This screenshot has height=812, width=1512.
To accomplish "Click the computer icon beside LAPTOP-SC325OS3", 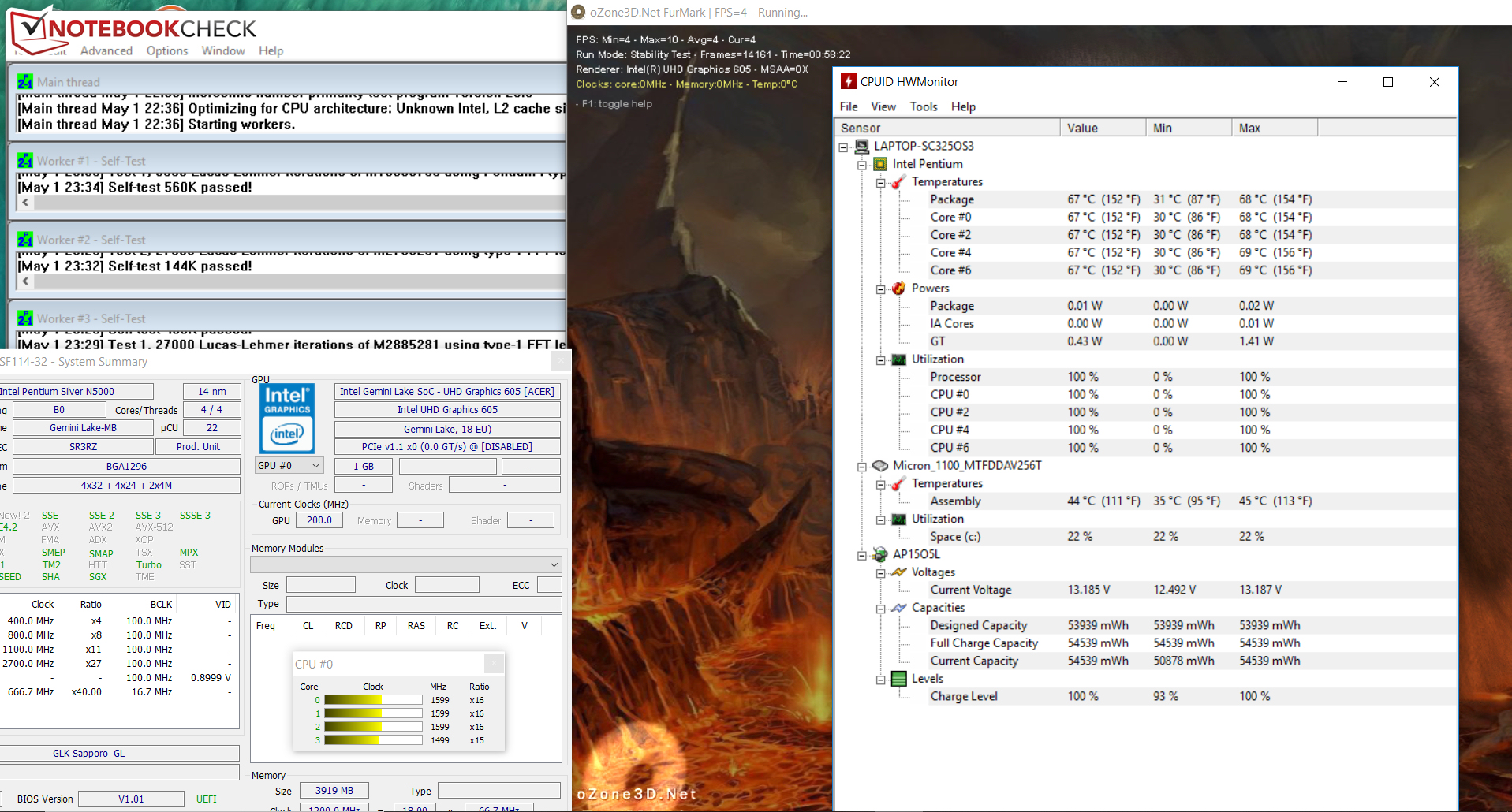I will point(862,146).
